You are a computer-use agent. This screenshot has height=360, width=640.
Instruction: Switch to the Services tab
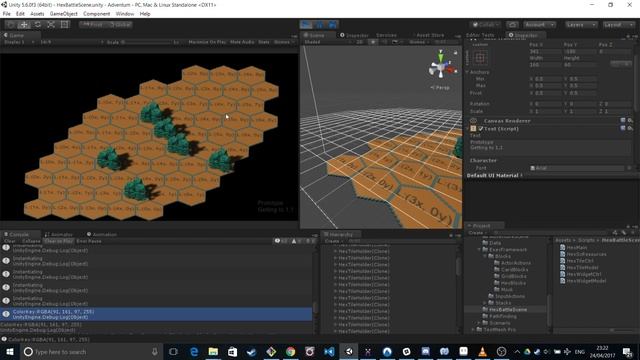[386, 36]
